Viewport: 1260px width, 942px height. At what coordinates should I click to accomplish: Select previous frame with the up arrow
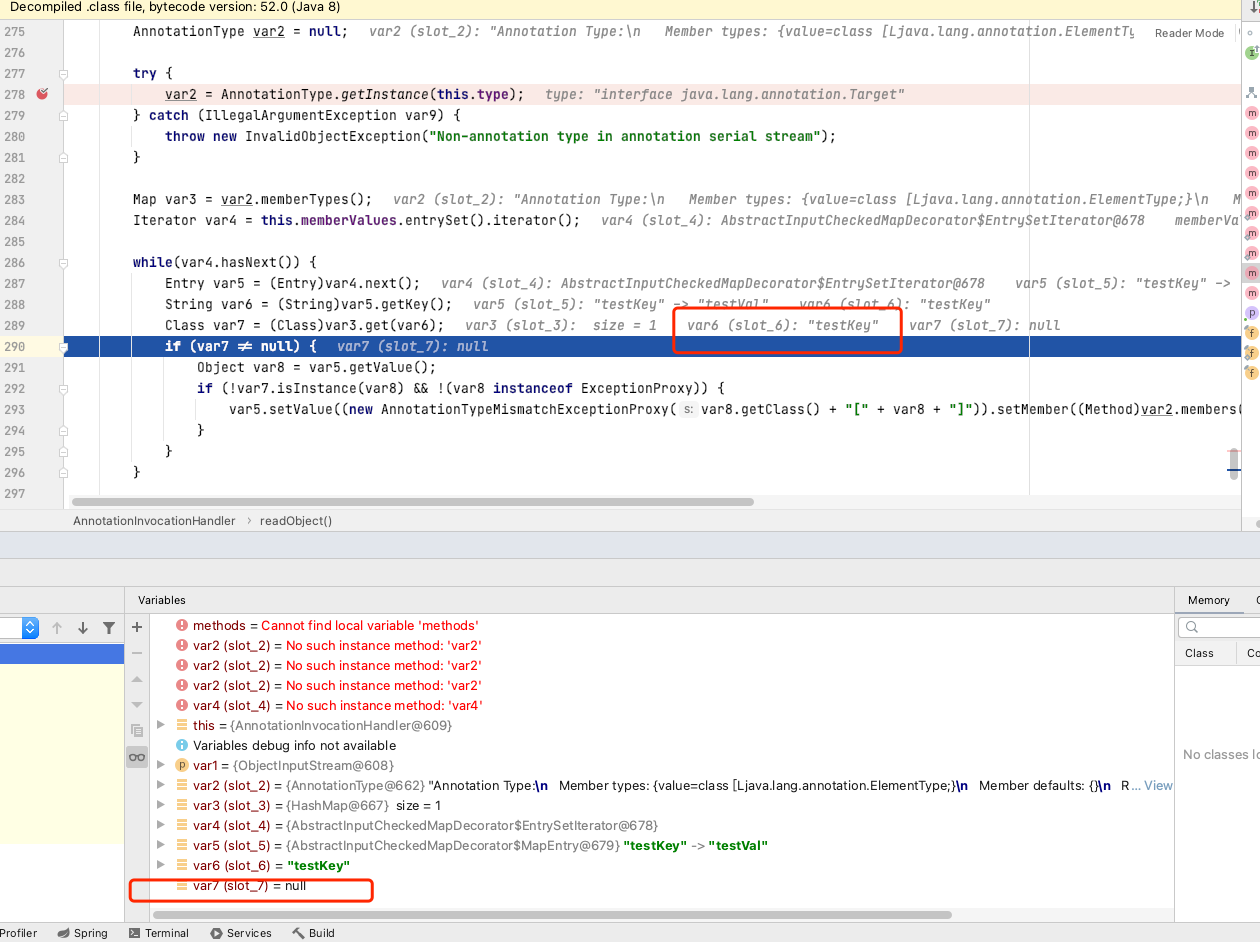(57, 628)
